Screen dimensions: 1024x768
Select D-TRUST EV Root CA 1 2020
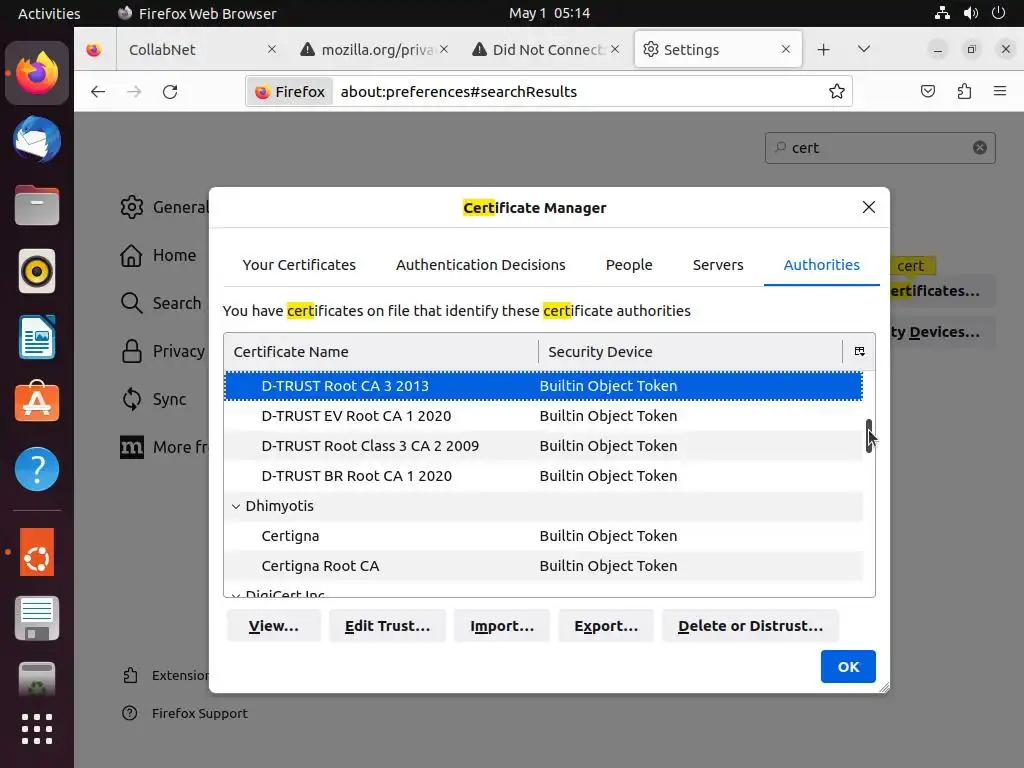543,416
